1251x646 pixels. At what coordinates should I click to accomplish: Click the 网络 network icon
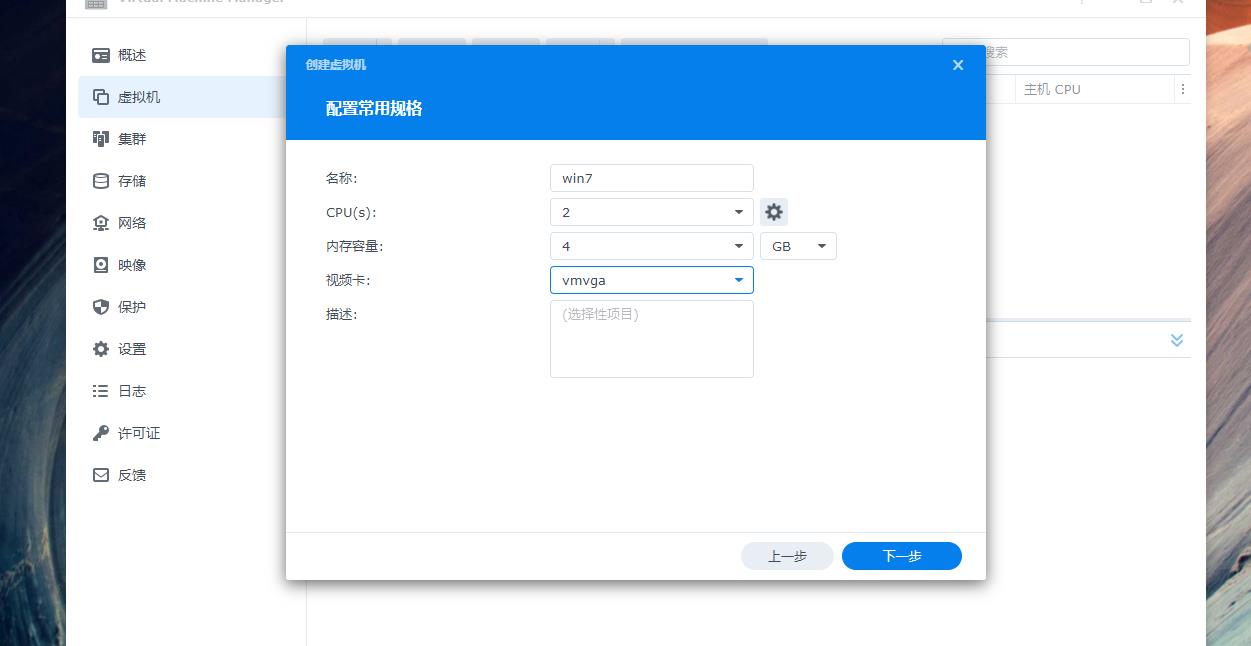[x=101, y=223]
